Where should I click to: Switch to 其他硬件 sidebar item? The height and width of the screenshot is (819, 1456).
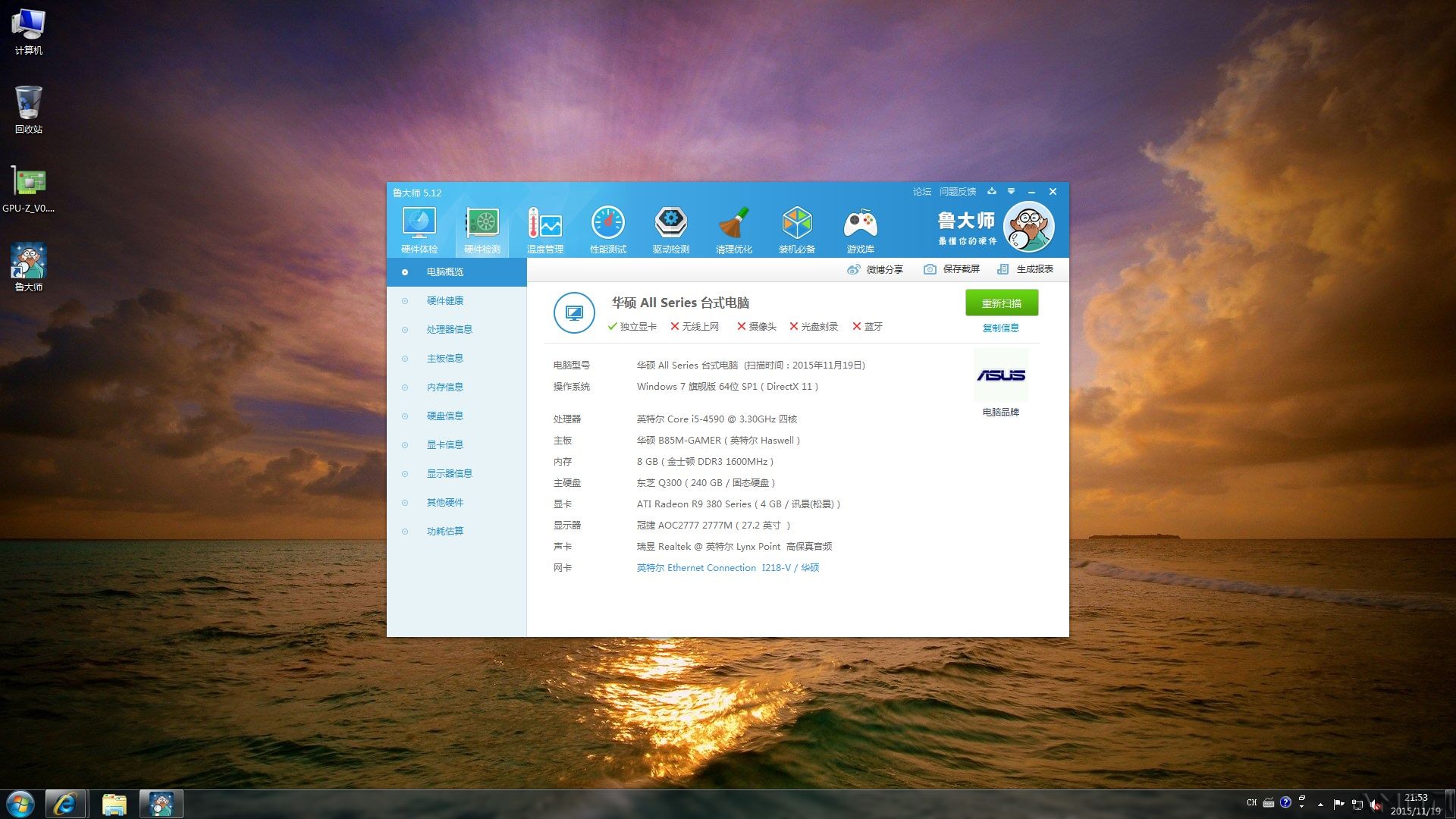click(x=457, y=503)
